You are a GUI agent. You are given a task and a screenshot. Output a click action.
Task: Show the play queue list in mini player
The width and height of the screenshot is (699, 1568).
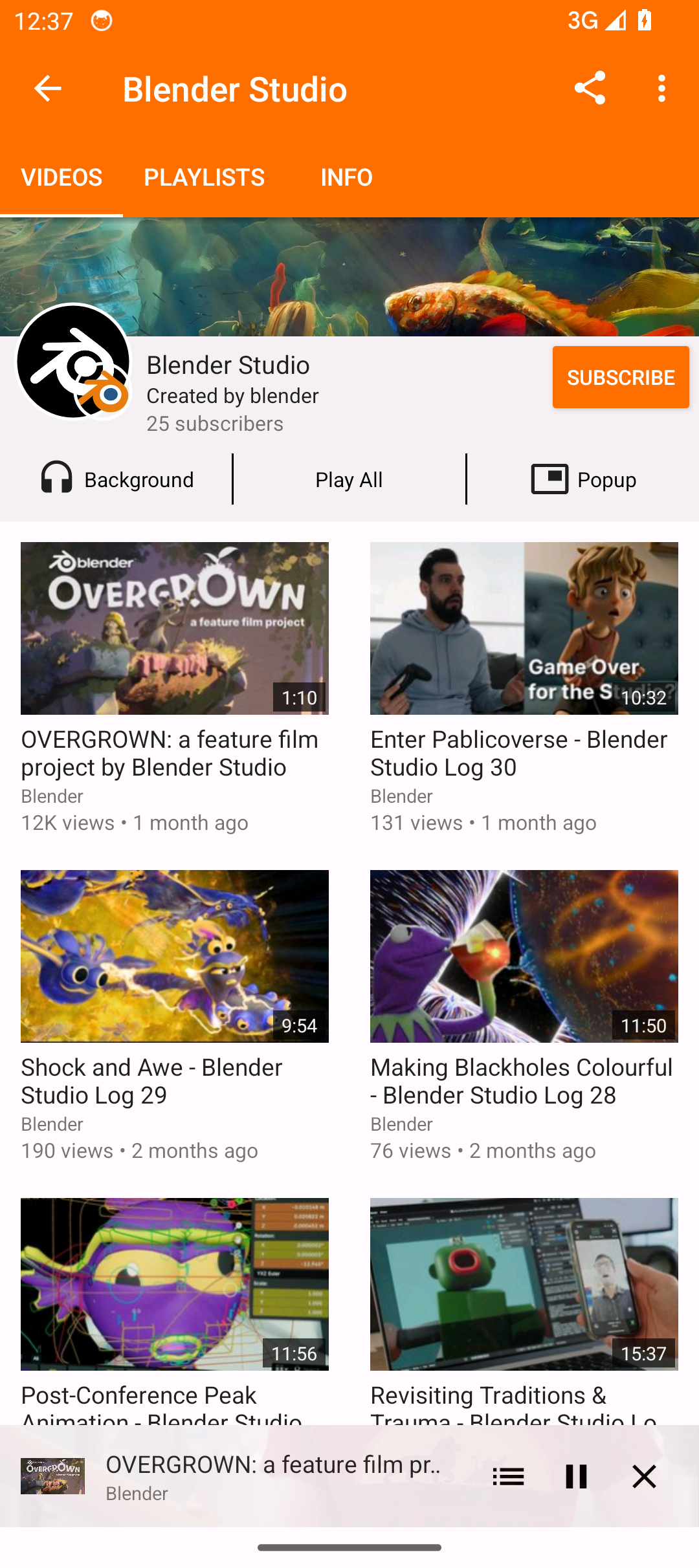pos(508,1476)
